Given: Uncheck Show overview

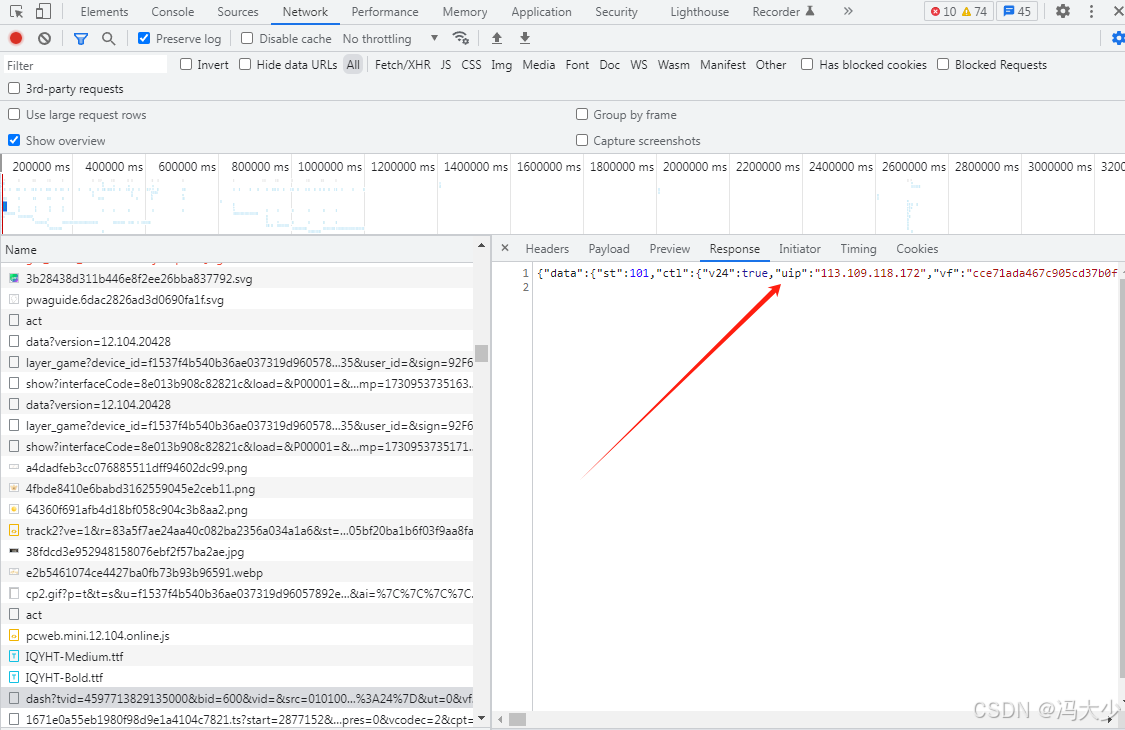Looking at the screenshot, I should (x=14, y=140).
